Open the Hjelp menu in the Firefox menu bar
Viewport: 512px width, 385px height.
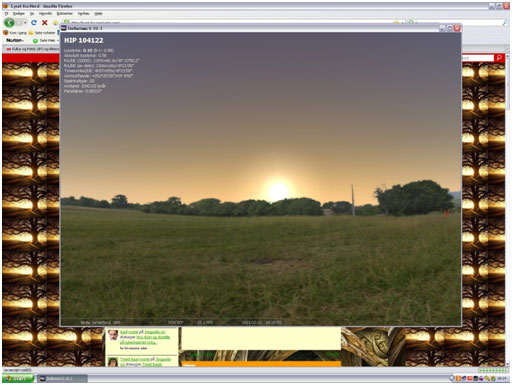[98, 14]
